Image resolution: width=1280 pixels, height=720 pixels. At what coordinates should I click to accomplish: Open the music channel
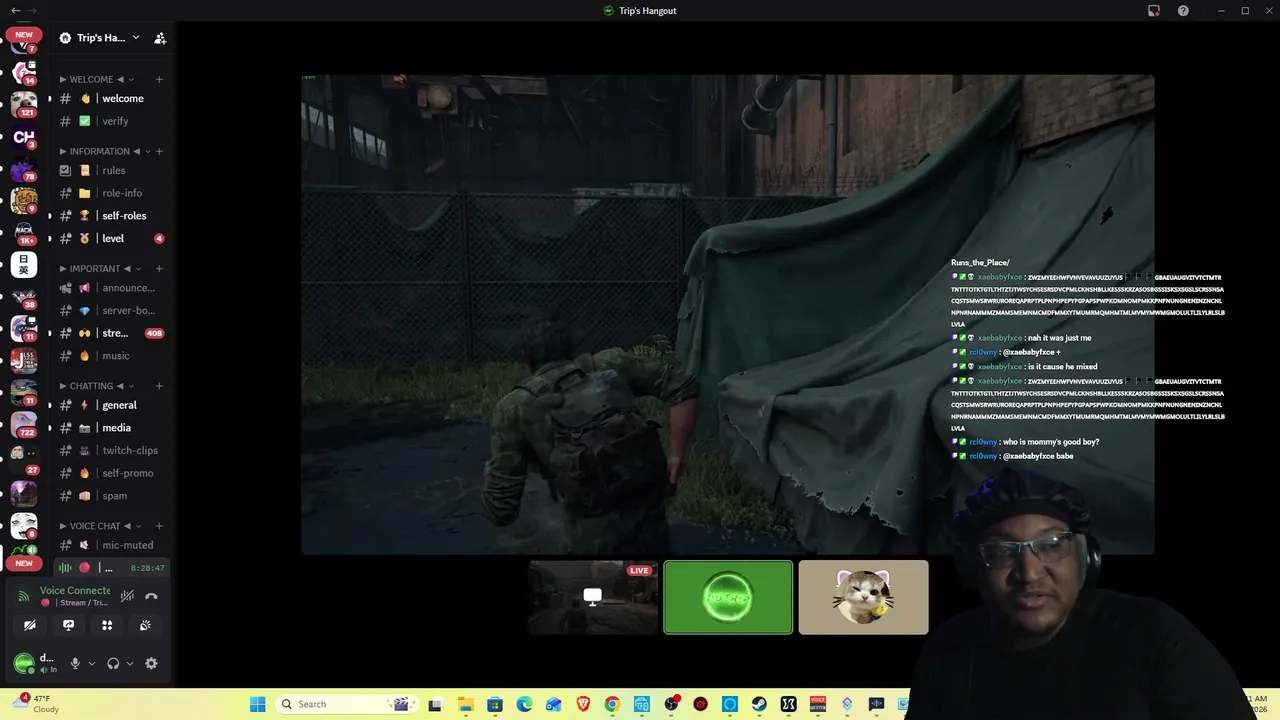[112, 355]
